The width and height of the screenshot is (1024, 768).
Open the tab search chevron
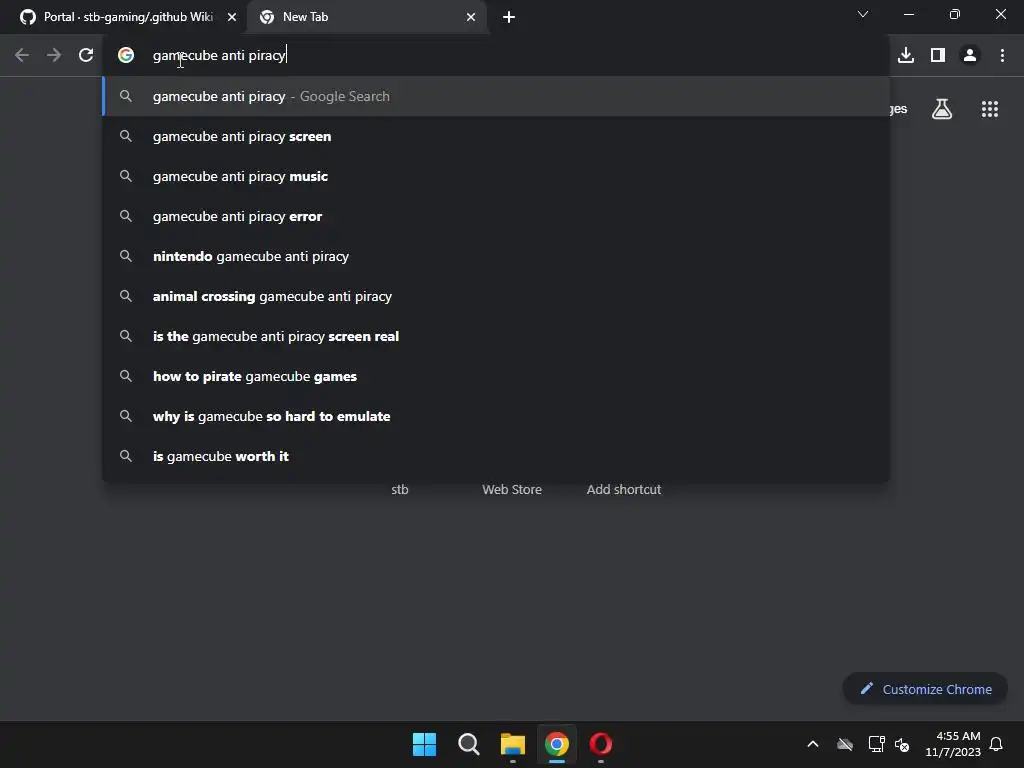tap(863, 14)
